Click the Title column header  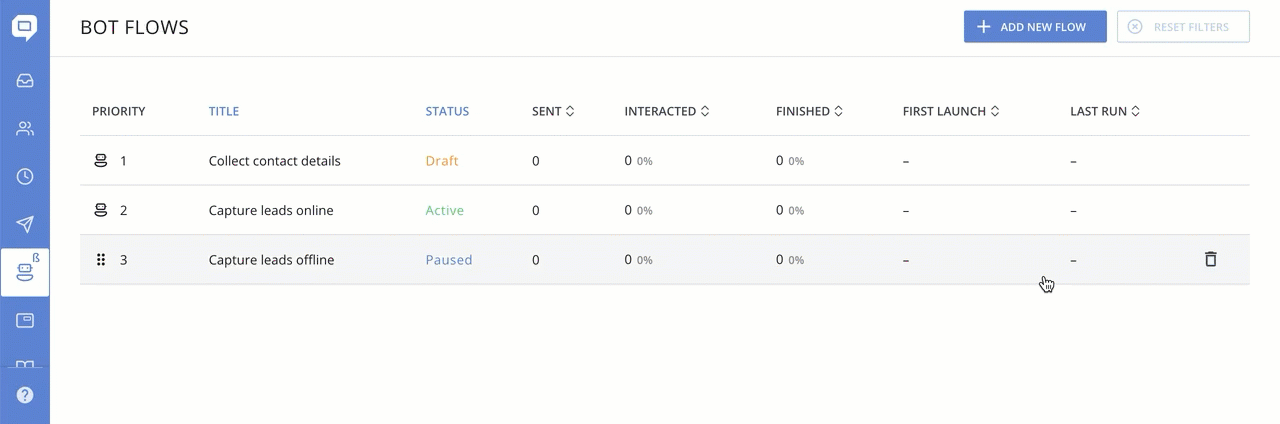[x=224, y=111]
